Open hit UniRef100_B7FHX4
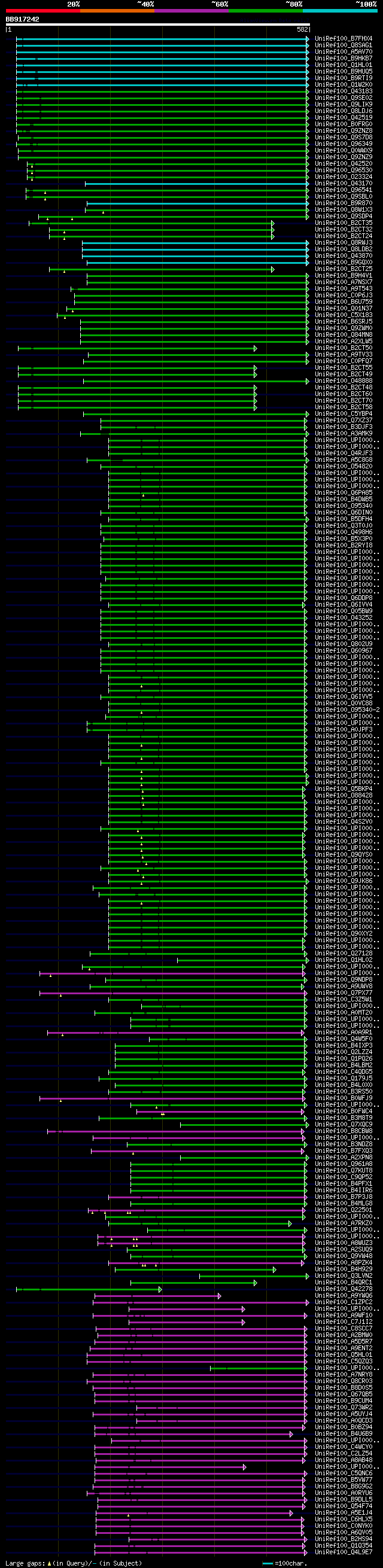The image size is (383, 1568). click(x=344, y=38)
